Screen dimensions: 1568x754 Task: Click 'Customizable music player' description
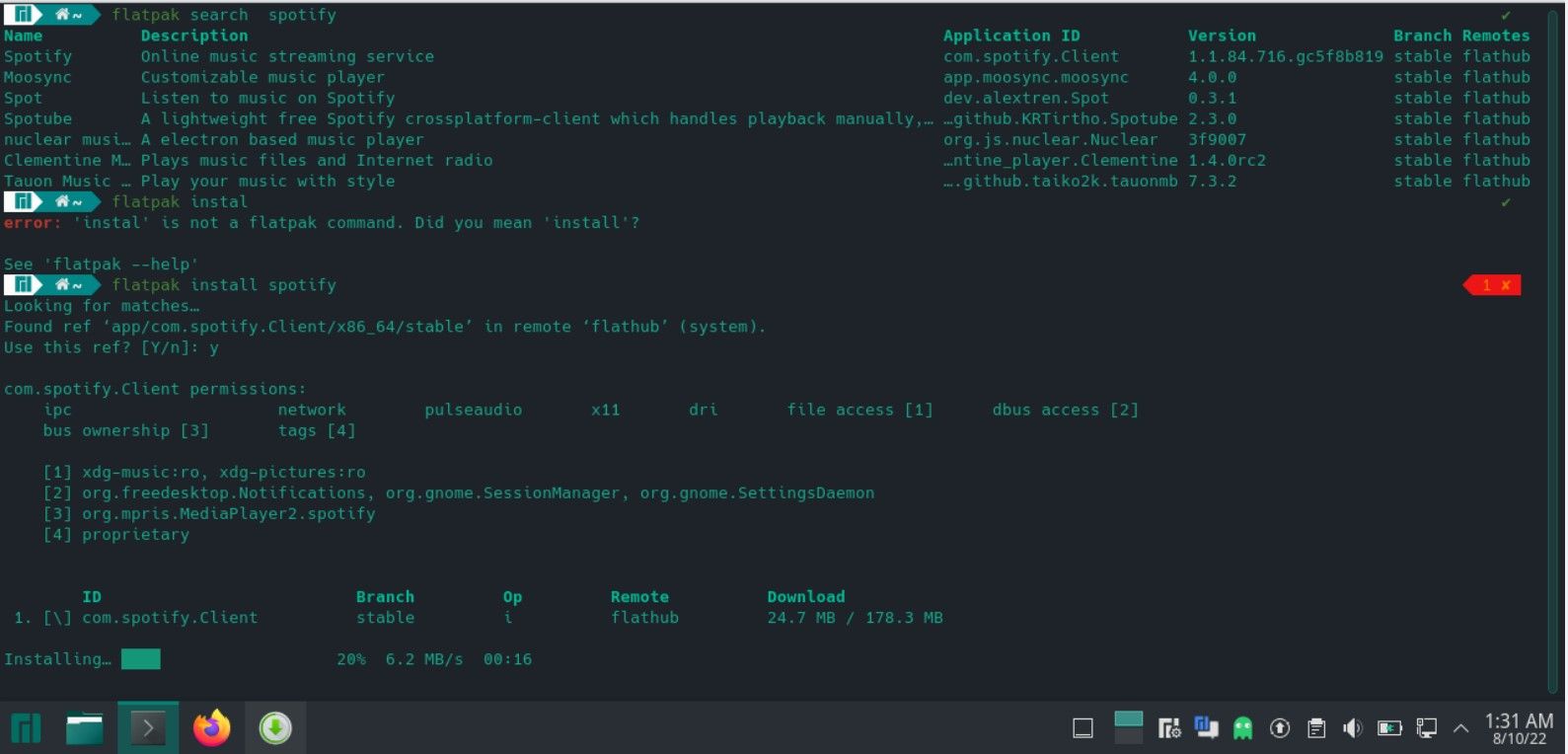[262, 77]
